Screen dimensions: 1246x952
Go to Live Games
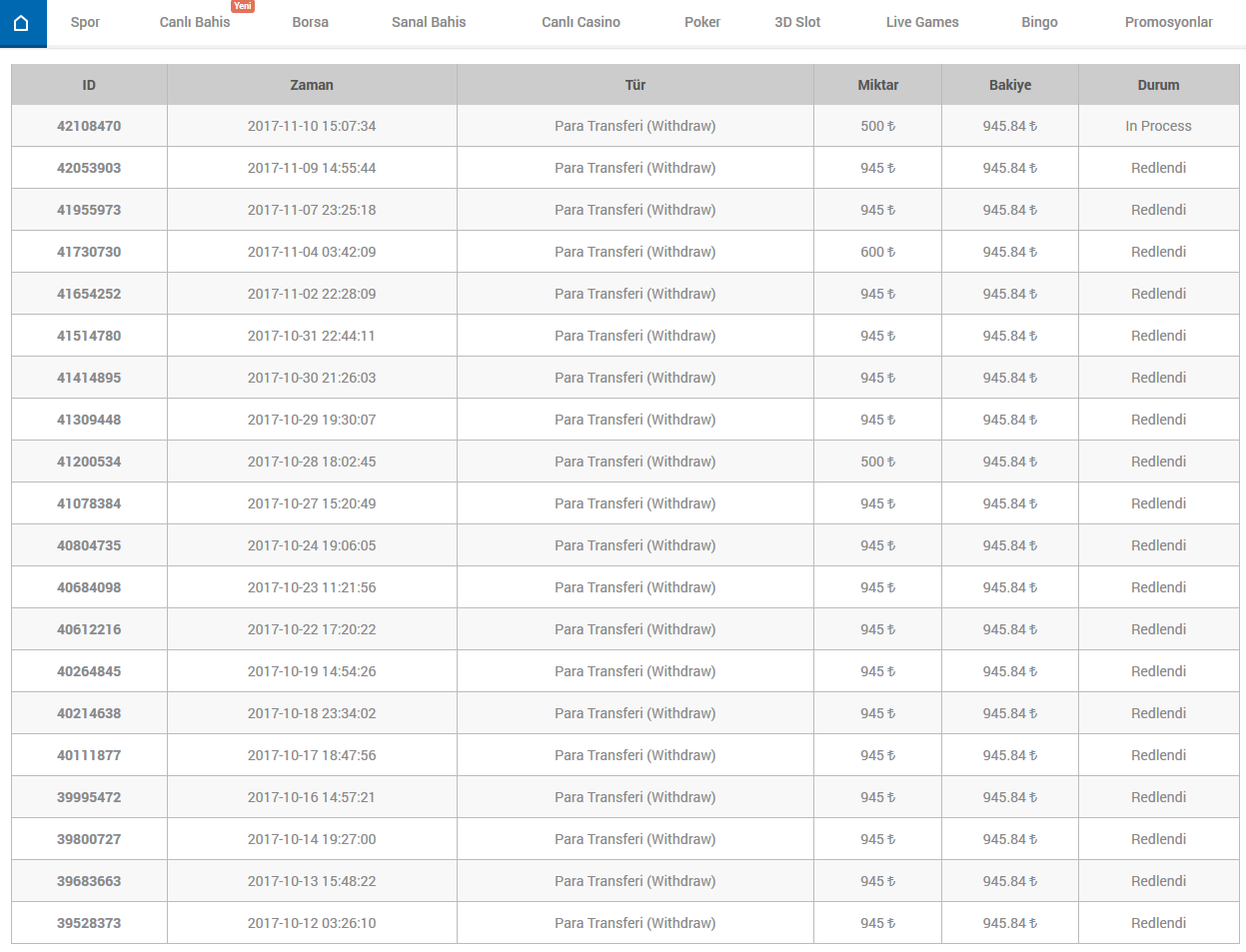coord(922,22)
